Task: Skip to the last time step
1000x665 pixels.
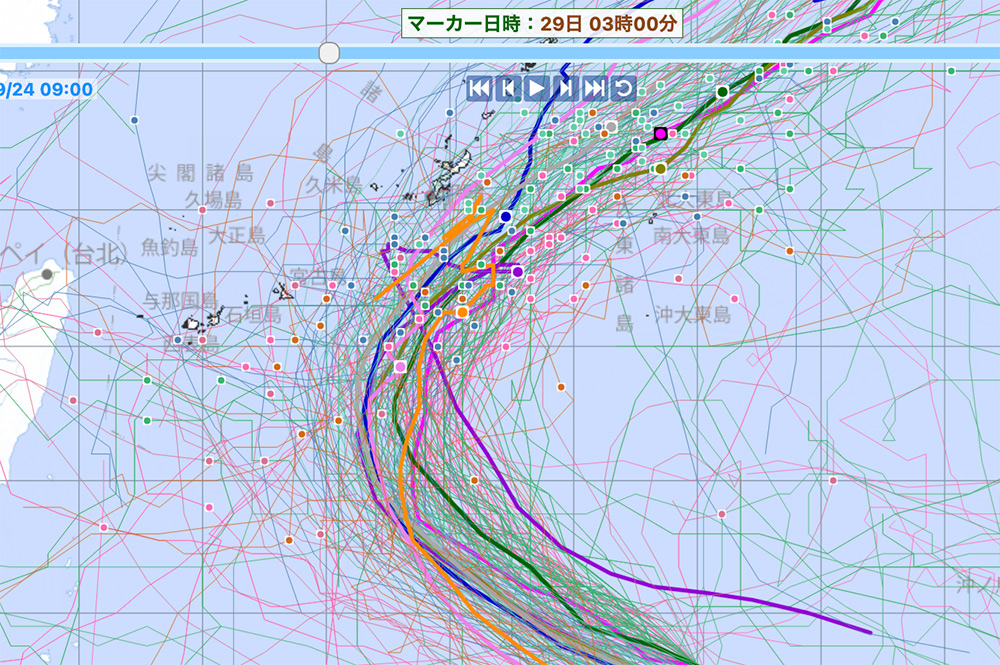Action: pos(594,88)
